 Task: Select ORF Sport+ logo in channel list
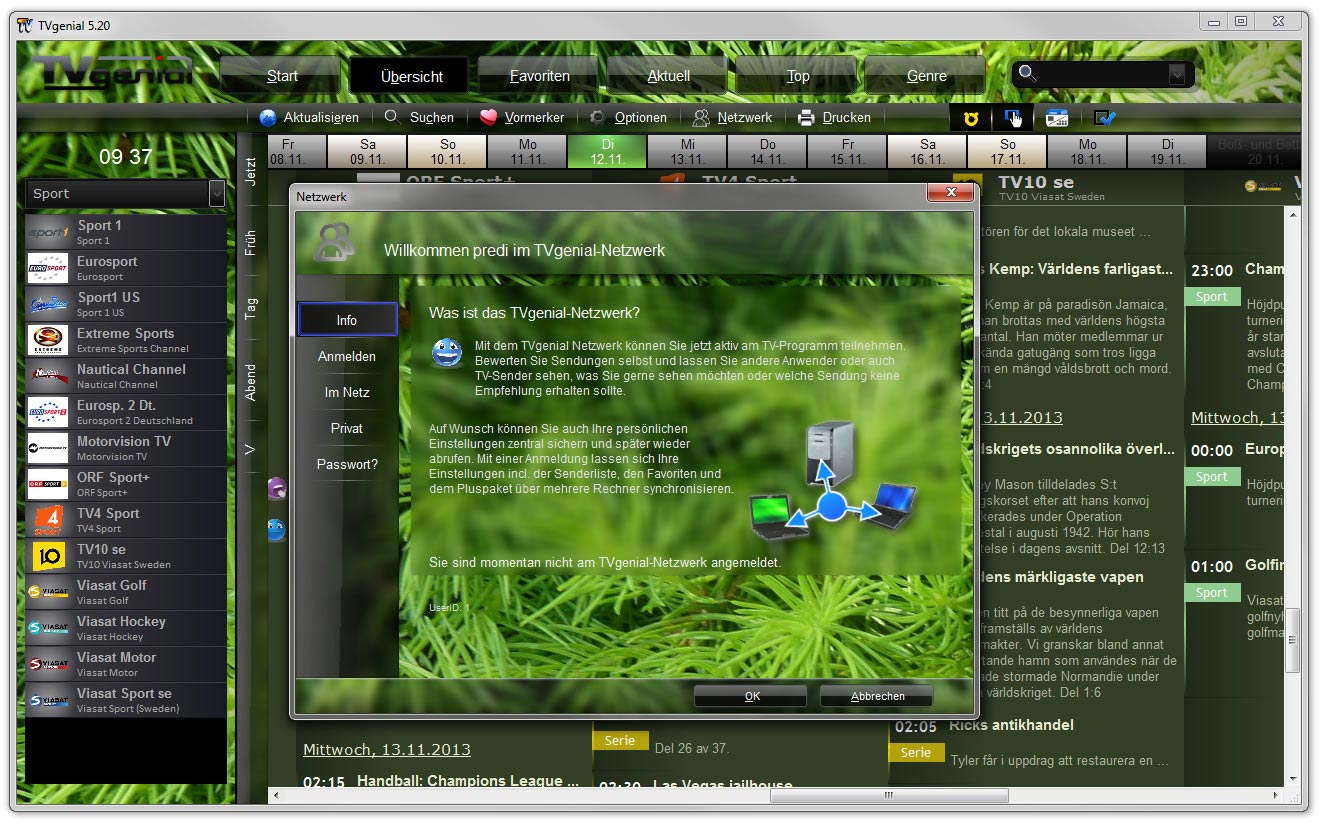point(48,484)
